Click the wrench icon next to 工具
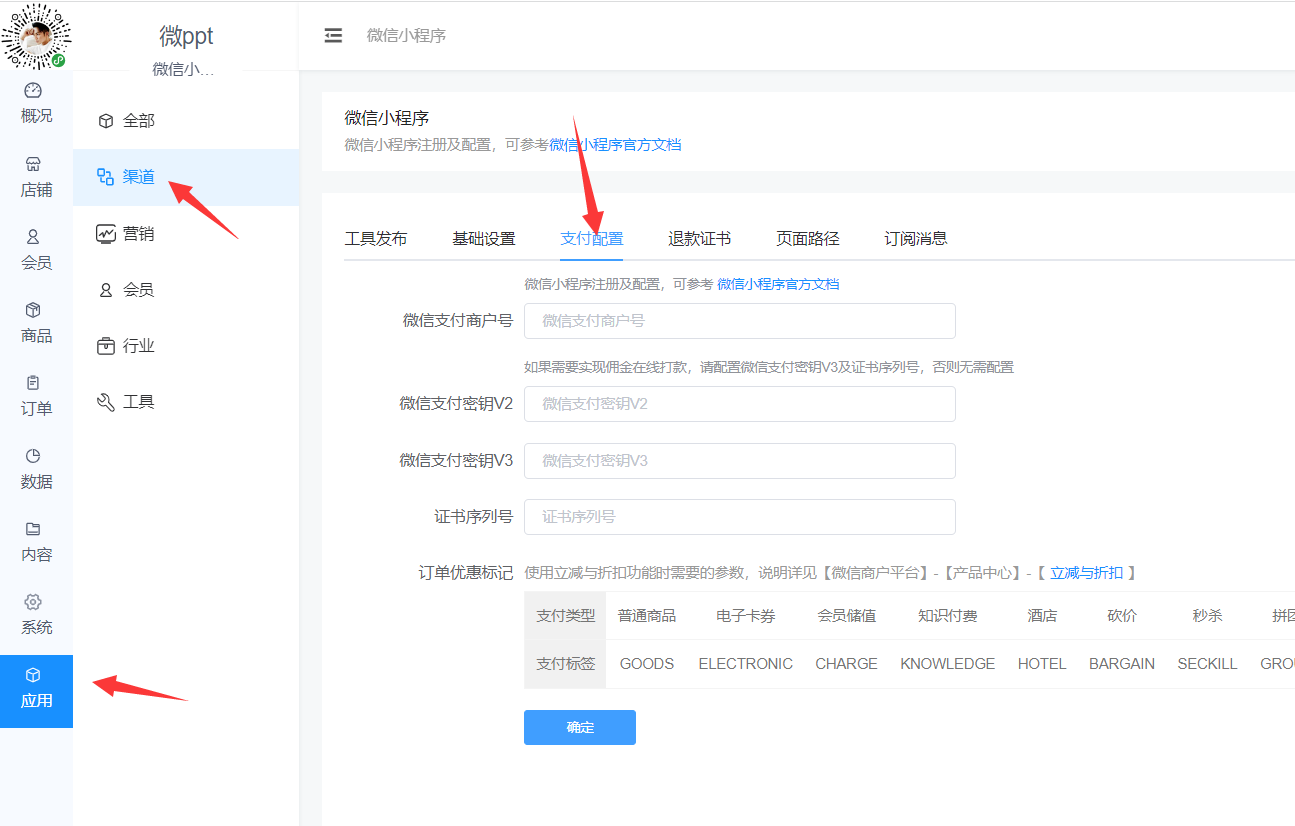 point(105,402)
